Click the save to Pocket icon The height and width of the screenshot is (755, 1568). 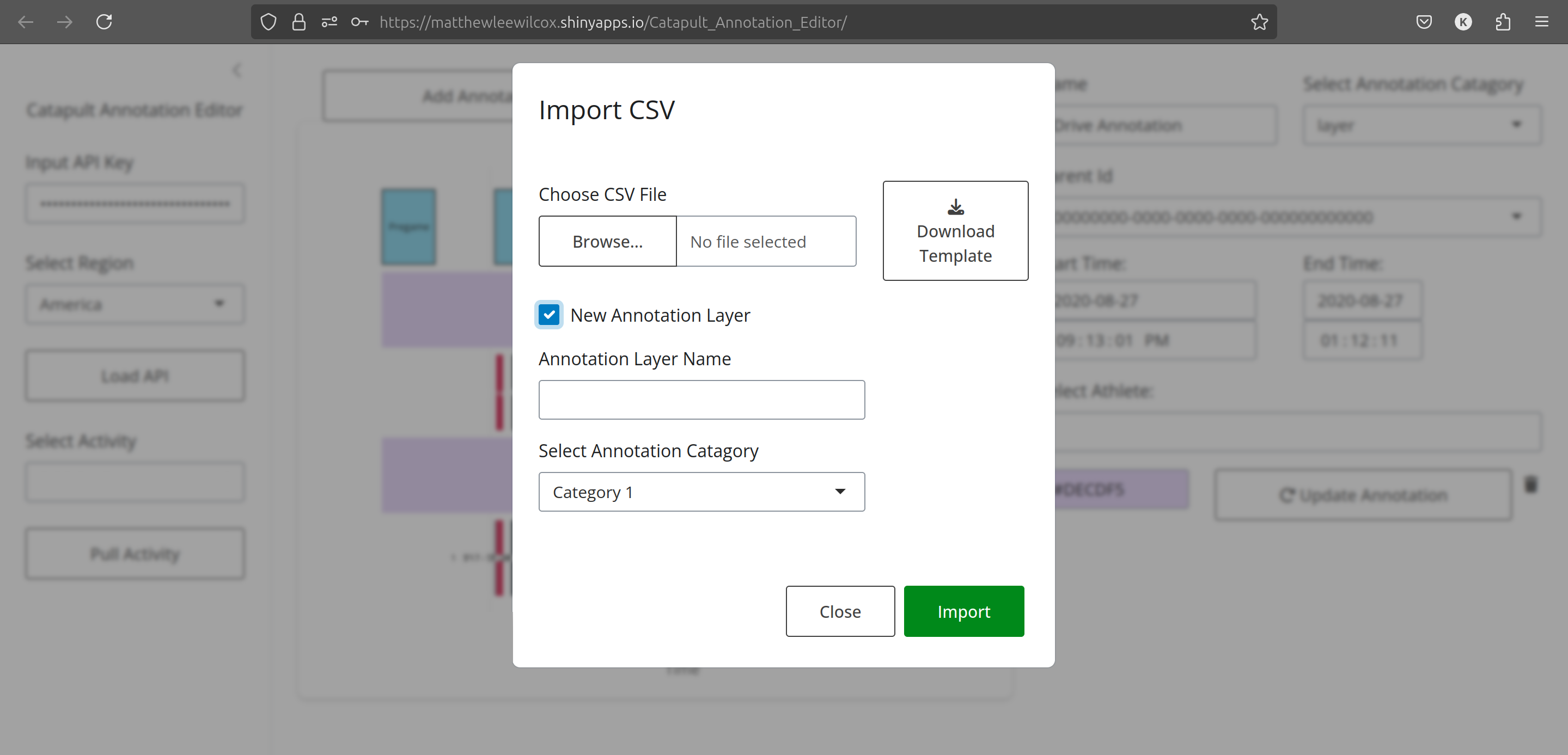click(1424, 22)
